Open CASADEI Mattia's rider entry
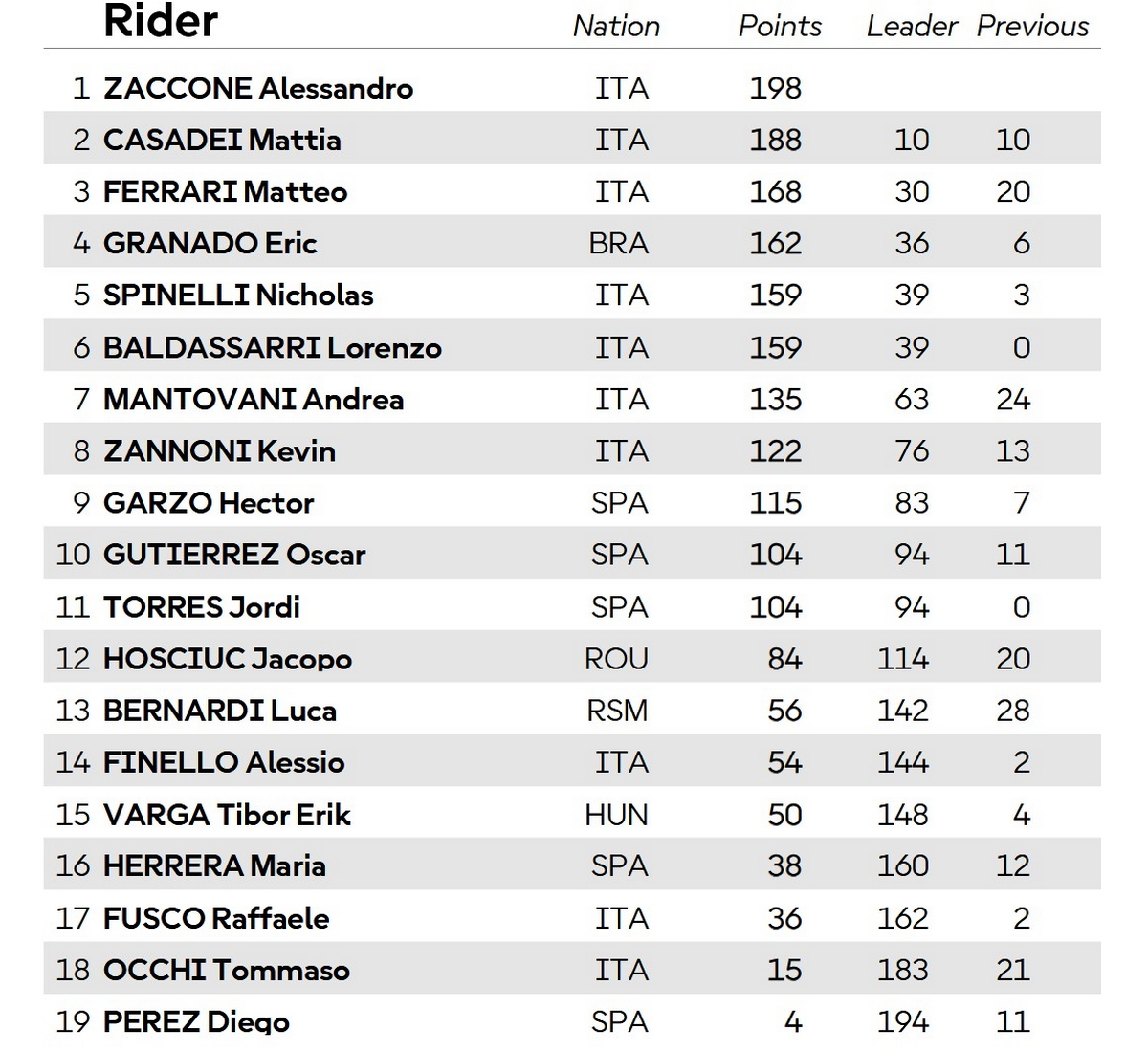The height and width of the screenshot is (1051, 1148). coord(222,140)
